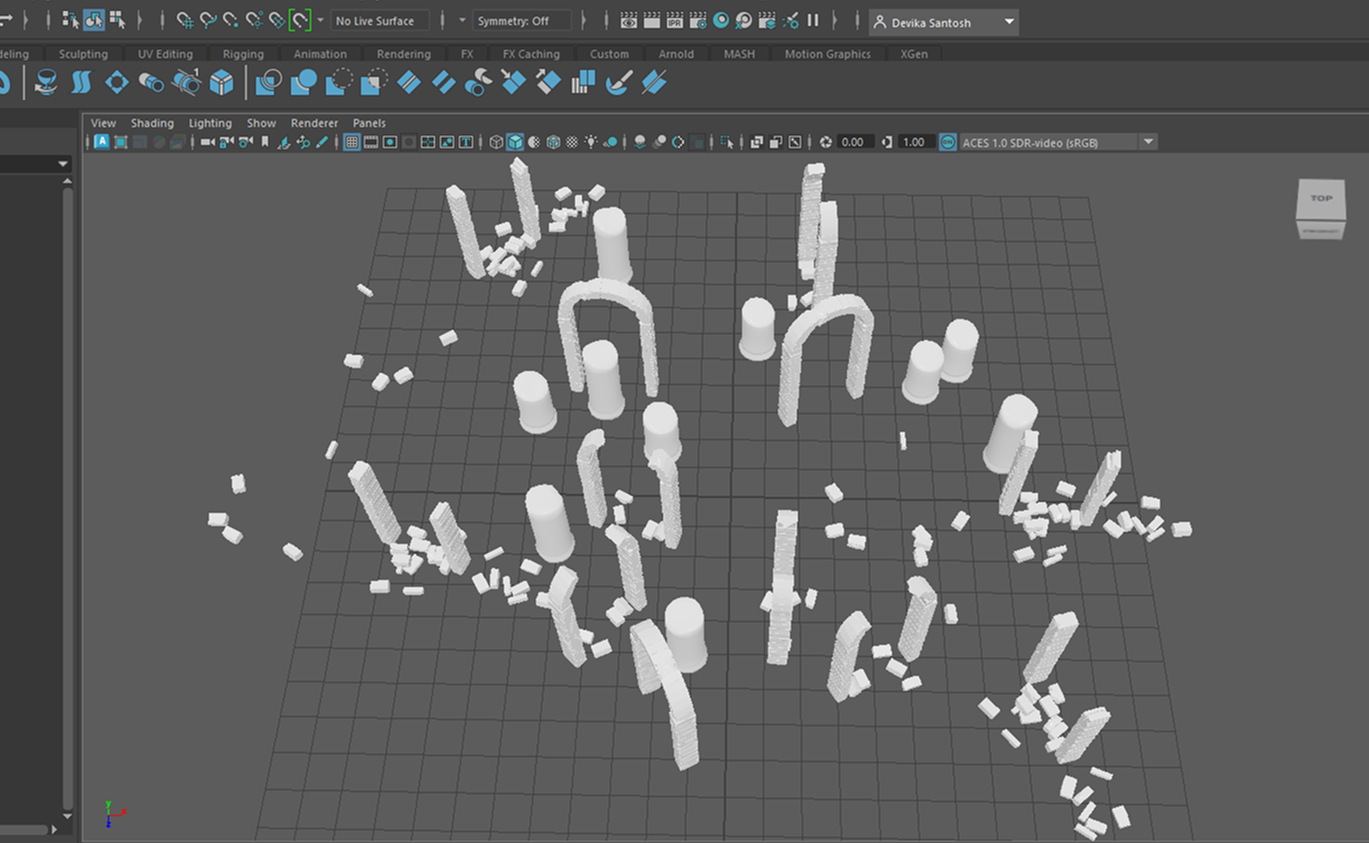Toggle the viewport grid display
This screenshot has height=843, width=1369.
click(x=351, y=141)
